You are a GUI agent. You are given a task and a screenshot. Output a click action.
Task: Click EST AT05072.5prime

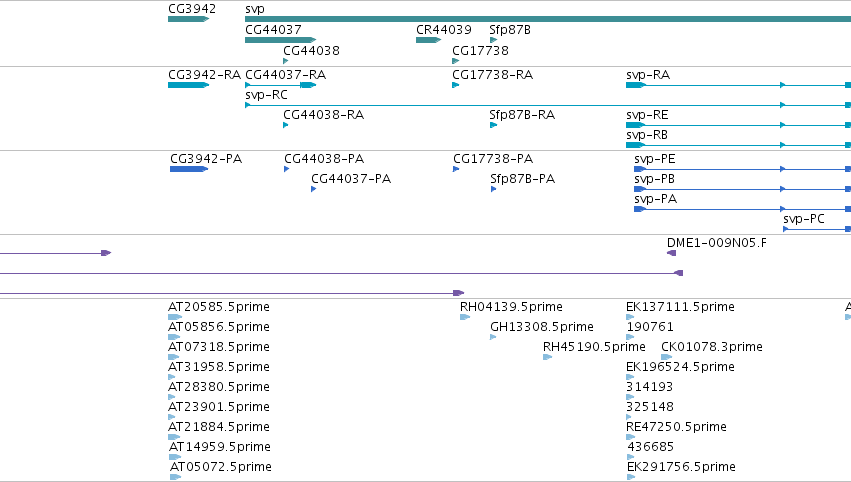[x=175, y=477]
